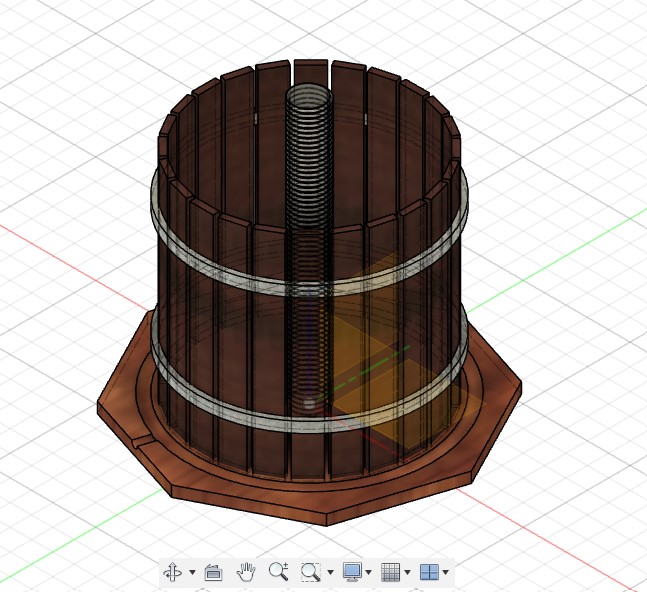Expand the Zoom Window options arrow
The width and height of the screenshot is (647, 592).
point(330,572)
